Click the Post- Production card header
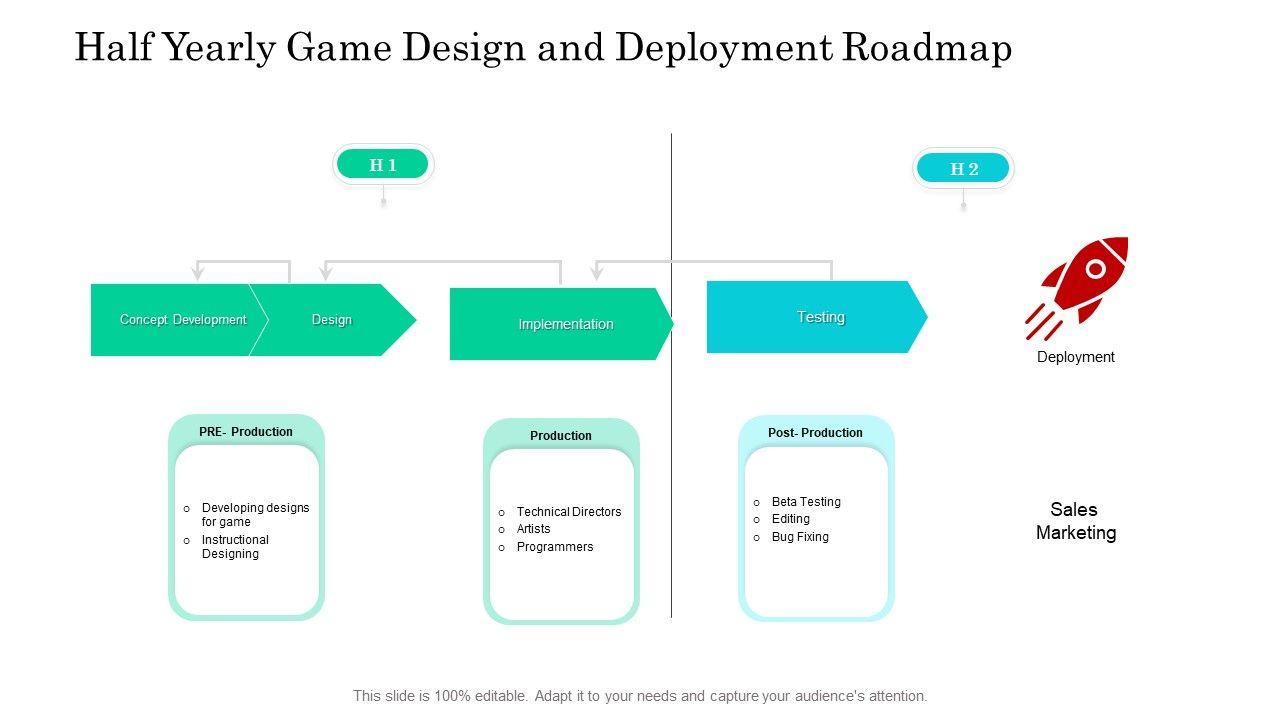Image resolution: width=1280 pixels, height=720 pixels. (x=815, y=433)
